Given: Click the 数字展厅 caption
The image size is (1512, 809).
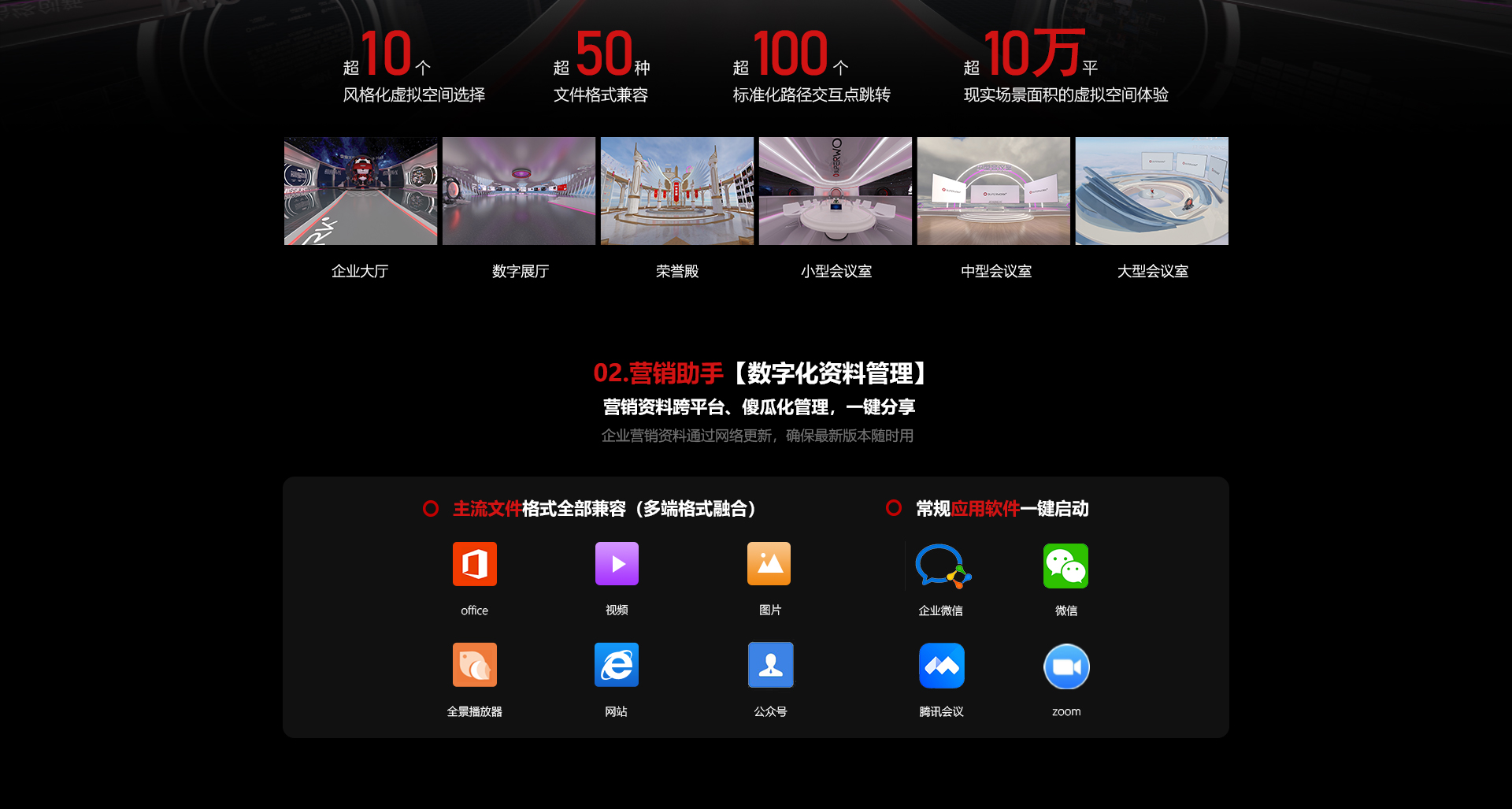Looking at the screenshot, I should [521, 271].
